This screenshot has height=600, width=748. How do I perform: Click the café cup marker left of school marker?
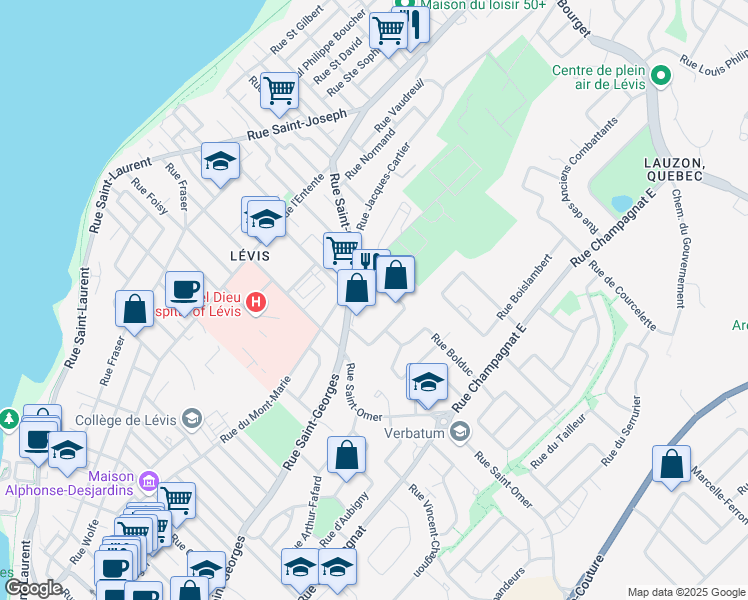(36, 441)
